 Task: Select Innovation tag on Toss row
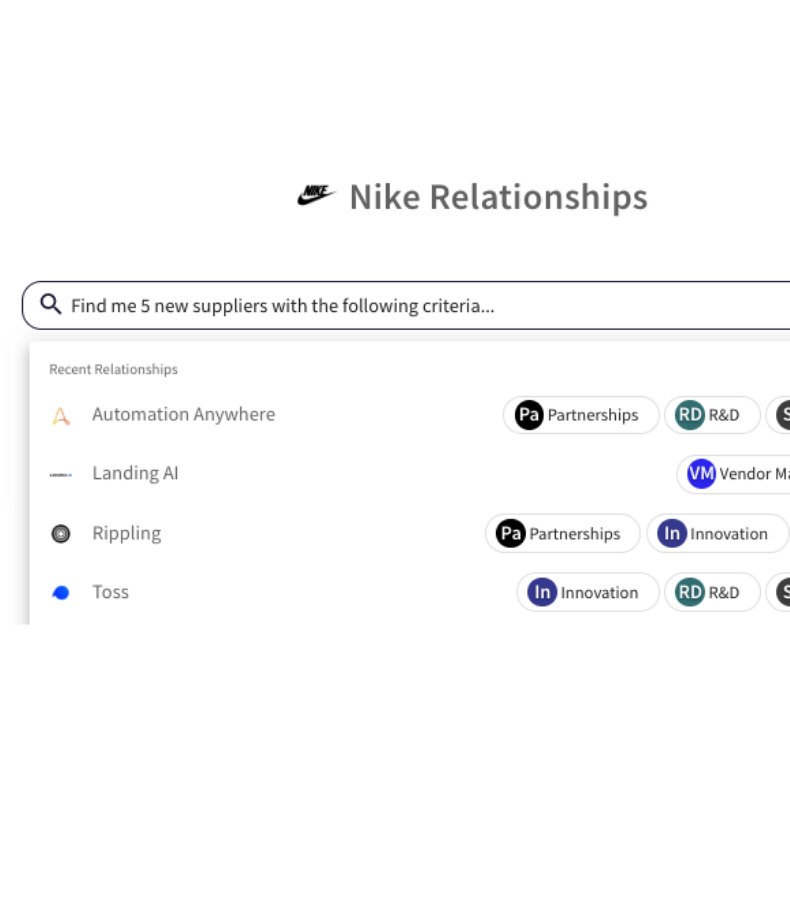(588, 592)
